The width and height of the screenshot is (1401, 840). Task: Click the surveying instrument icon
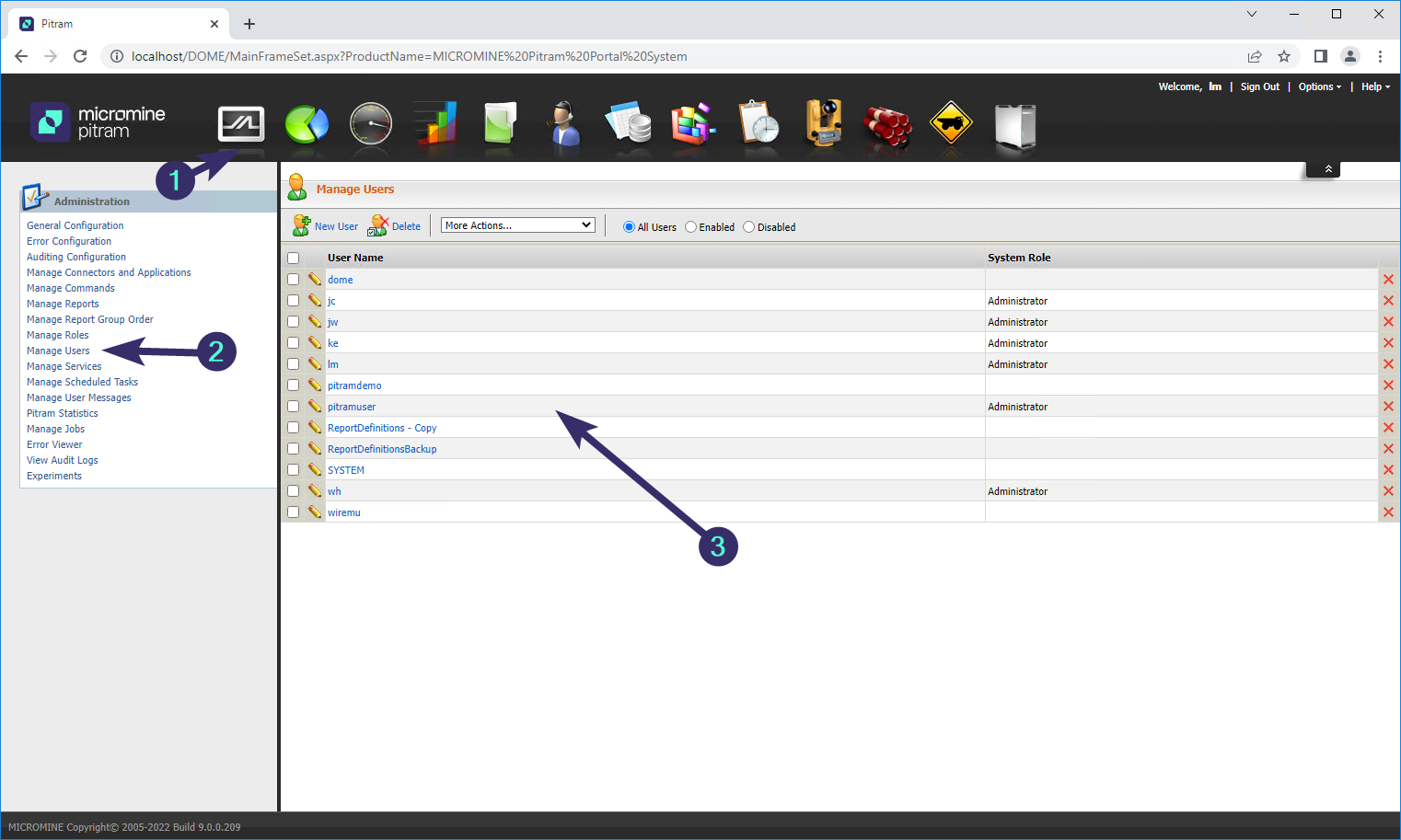point(822,124)
